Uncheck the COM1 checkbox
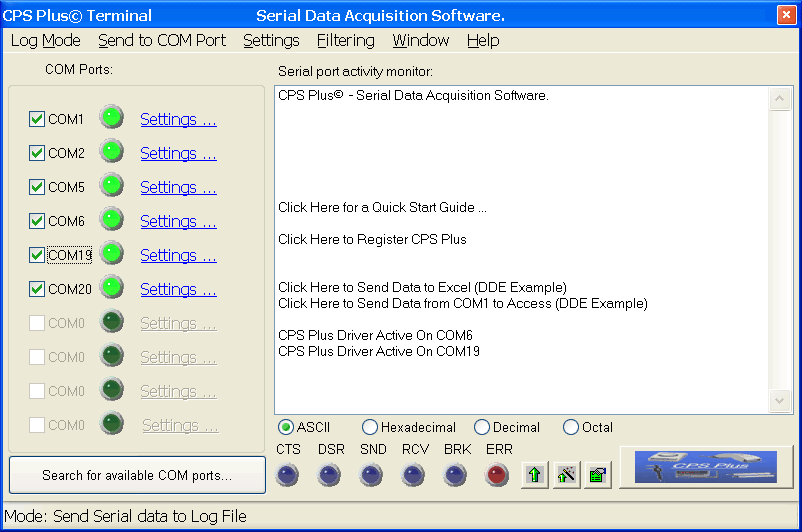This screenshot has width=802, height=532. [x=37, y=119]
